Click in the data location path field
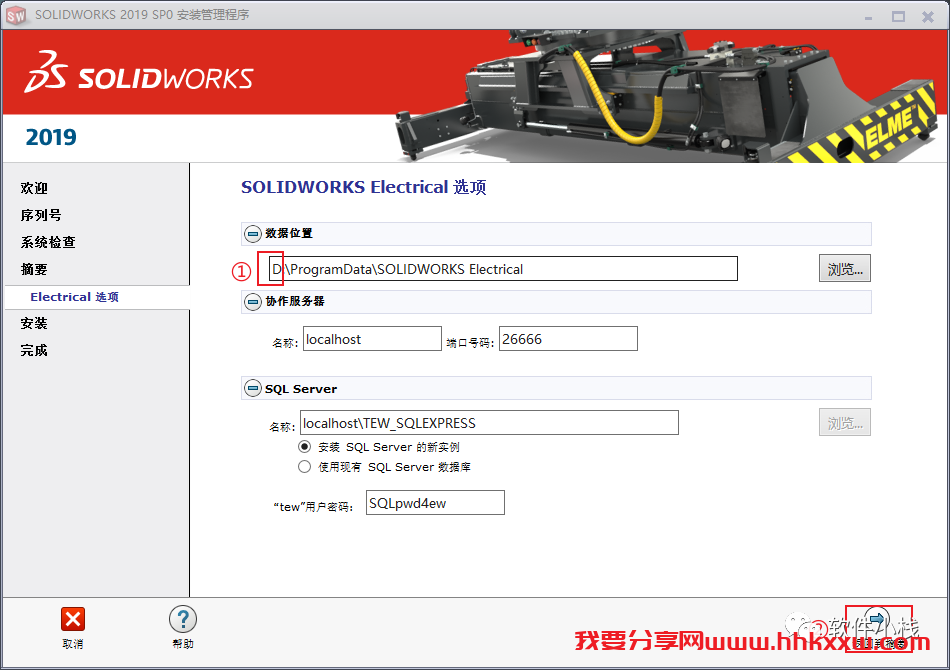 [x=503, y=268]
